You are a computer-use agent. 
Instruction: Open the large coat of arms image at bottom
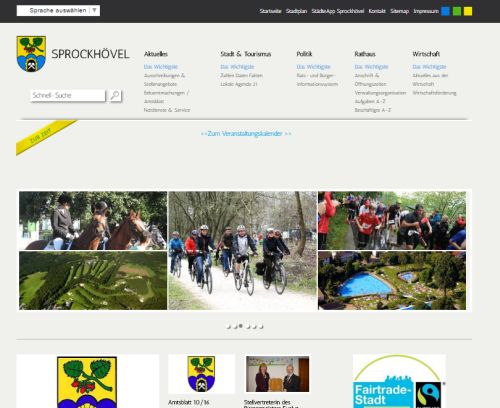point(87,382)
